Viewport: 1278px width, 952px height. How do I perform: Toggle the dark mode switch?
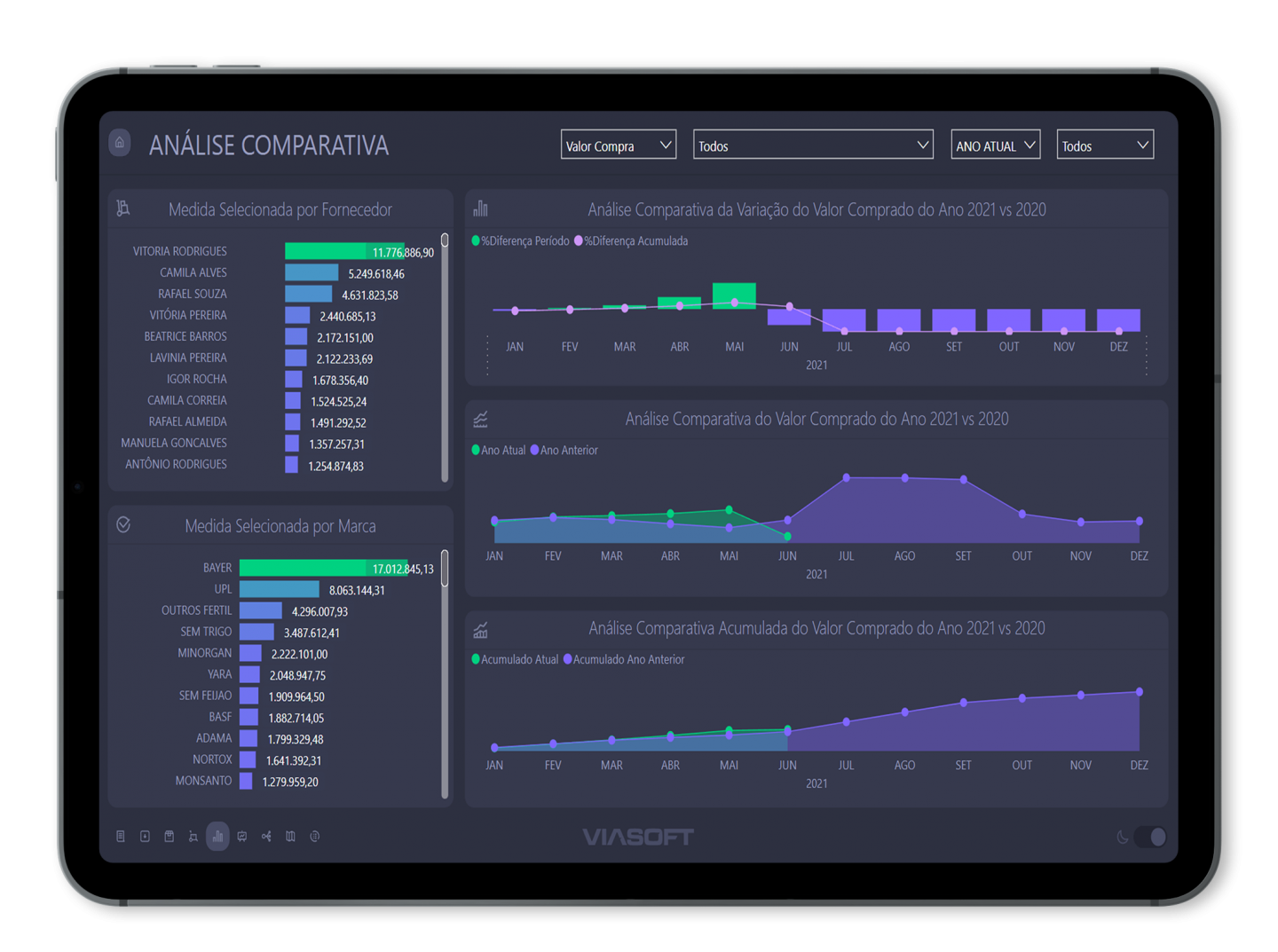pos(1150,837)
